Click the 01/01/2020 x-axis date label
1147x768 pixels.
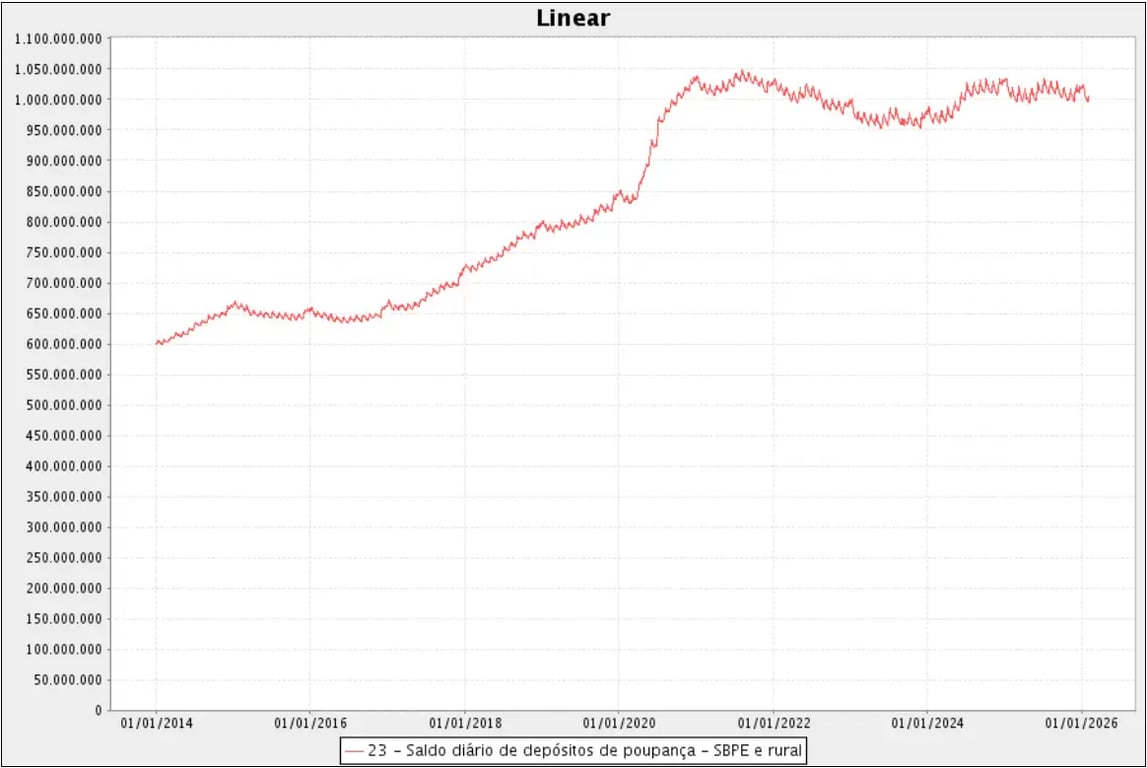click(x=618, y=722)
